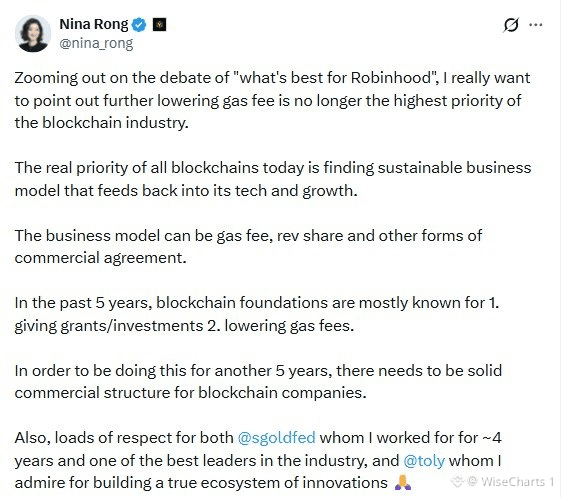562x497 pixels.
Task: Open the @toly mention link
Action: (x=424, y=460)
